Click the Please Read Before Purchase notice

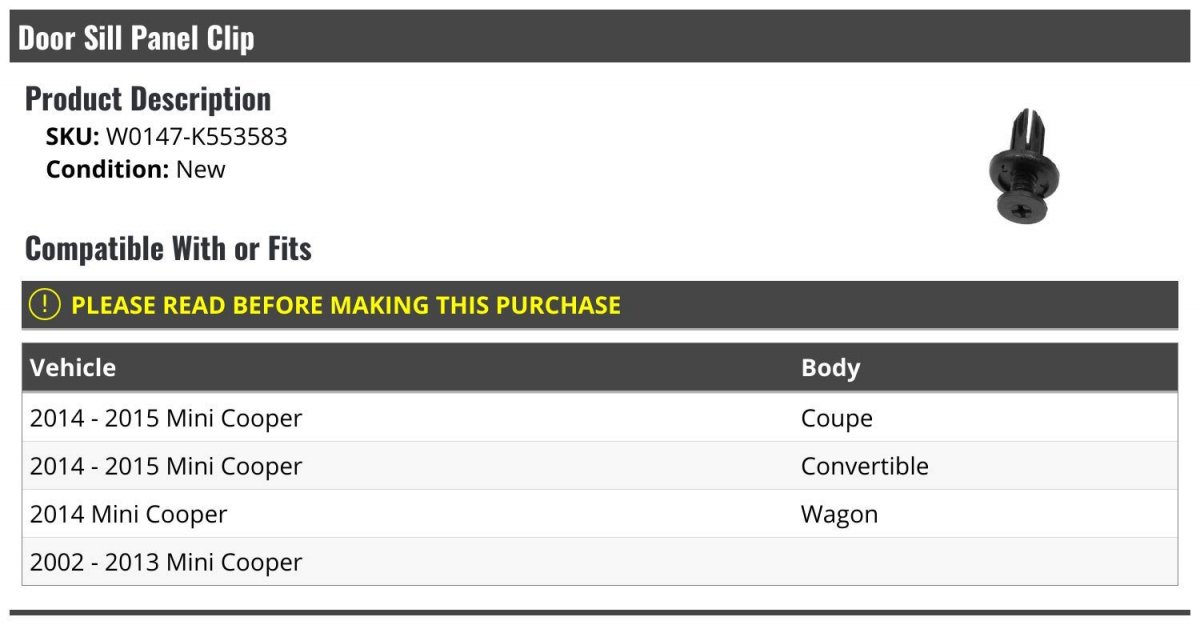[x=346, y=305]
